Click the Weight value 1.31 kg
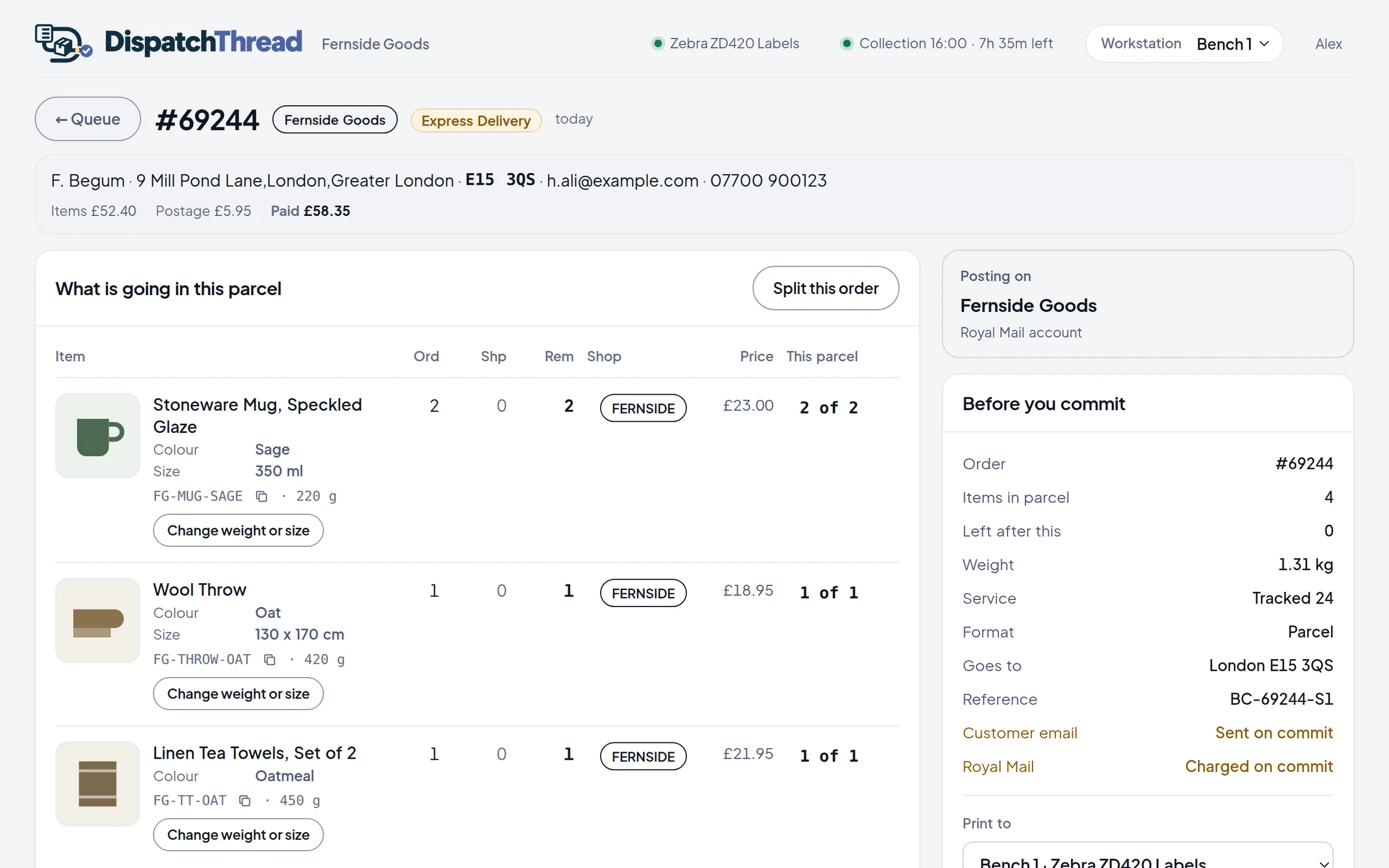1389x868 pixels. click(1305, 565)
